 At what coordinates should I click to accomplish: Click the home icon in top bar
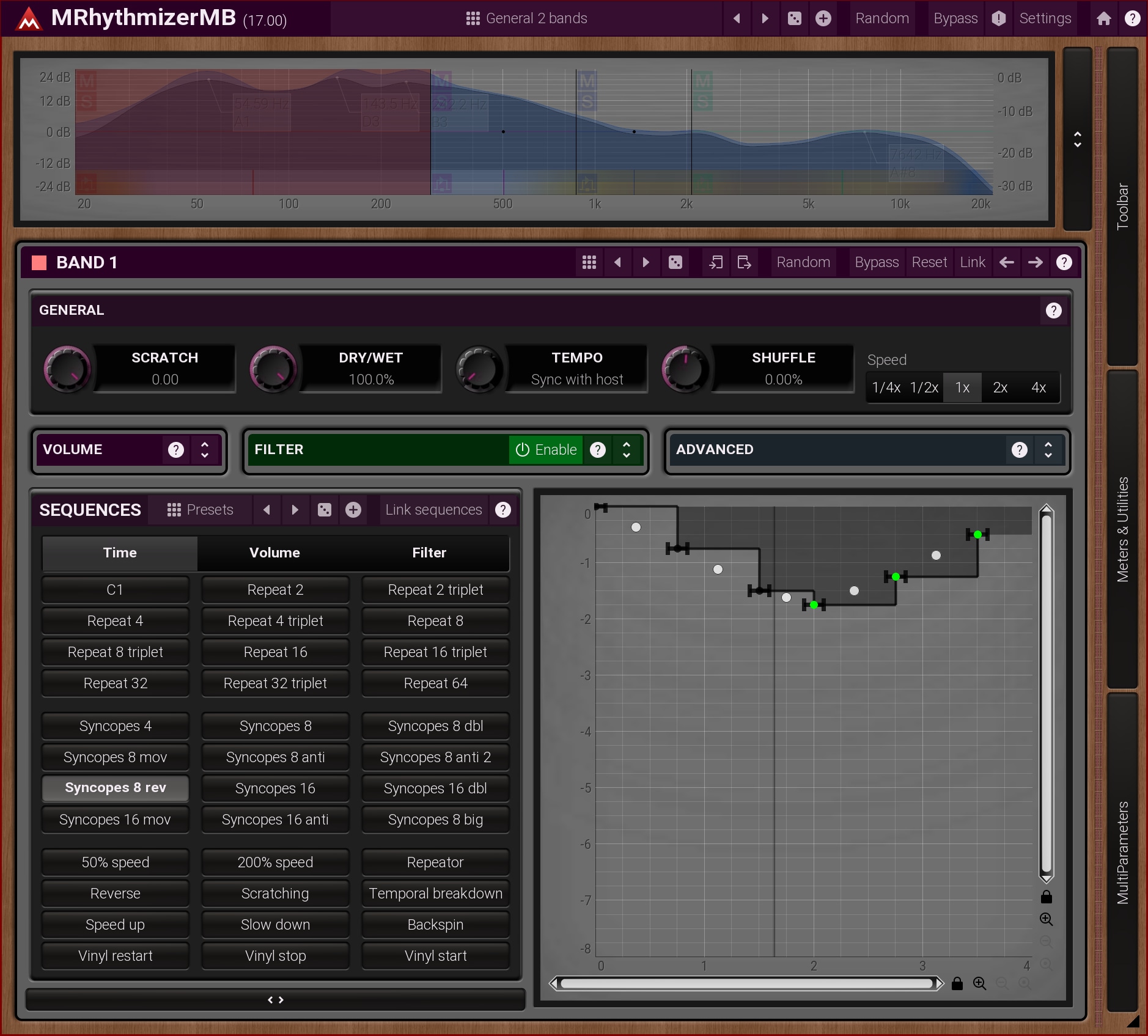point(1103,18)
